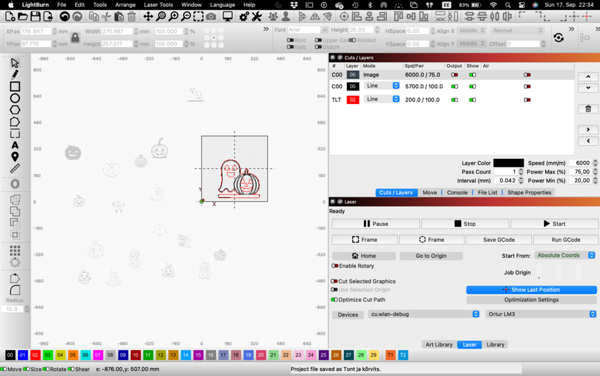600x376 pixels.
Task: Select the red 02 palette swatch
Action: tap(35, 355)
